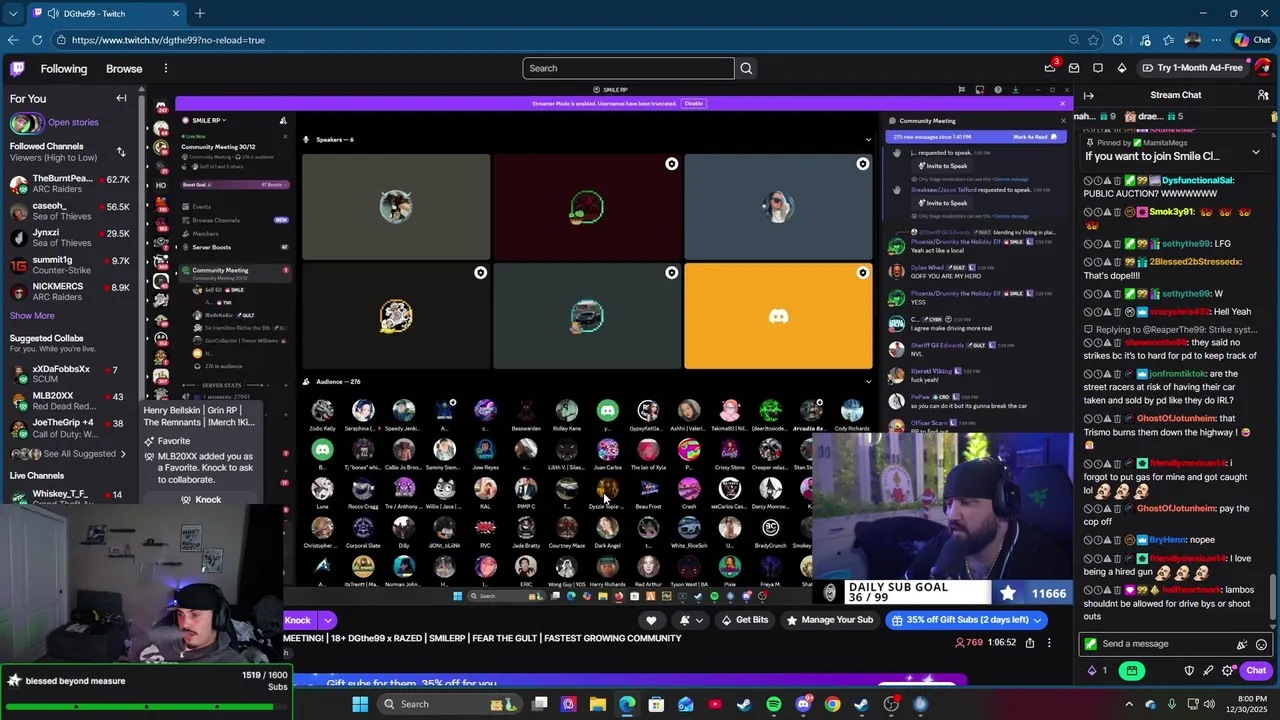Click Disable in the streamer mode banner

tap(693, 103)
